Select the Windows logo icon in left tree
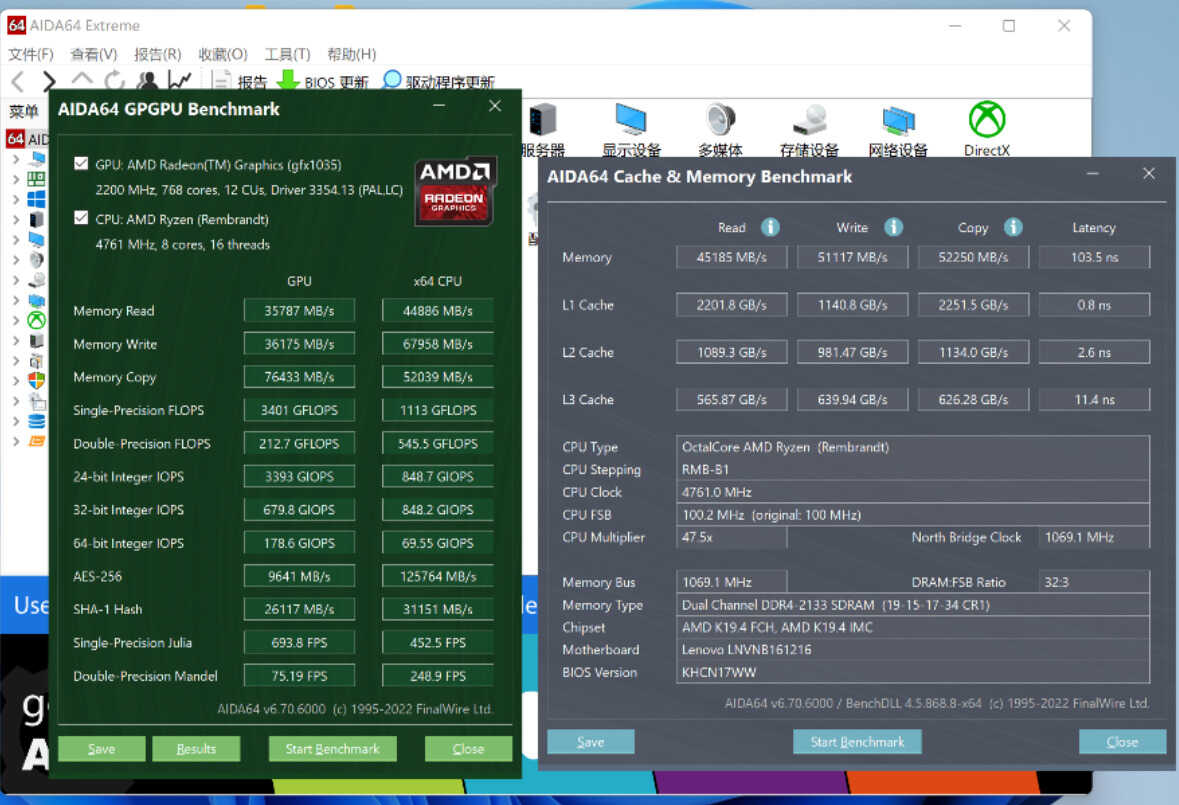This screenshot has width=1179, height=805. click(36, 199)
